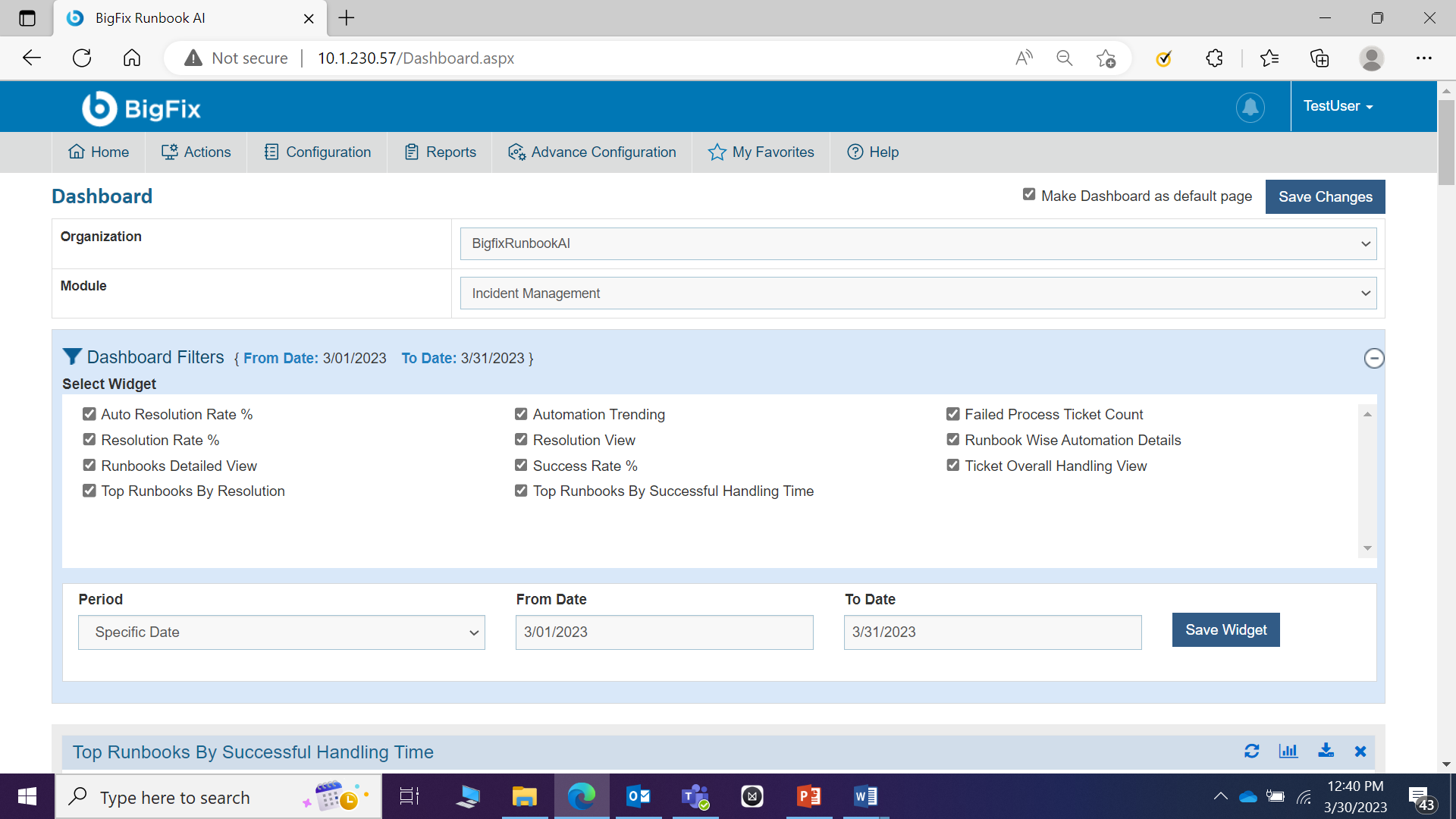Image resolution: width=1456 pixels, height=819 pixels.
Task: Open the Reports menu
Action: point(440,152)
